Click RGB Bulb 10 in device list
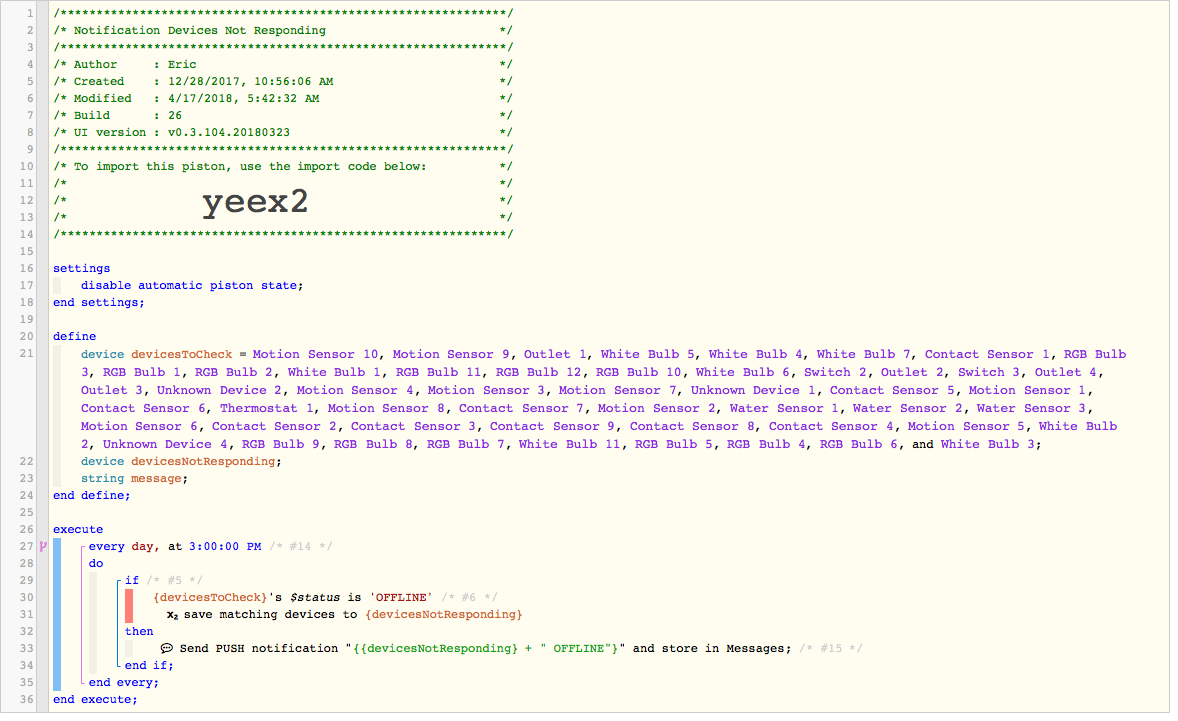 639,373
